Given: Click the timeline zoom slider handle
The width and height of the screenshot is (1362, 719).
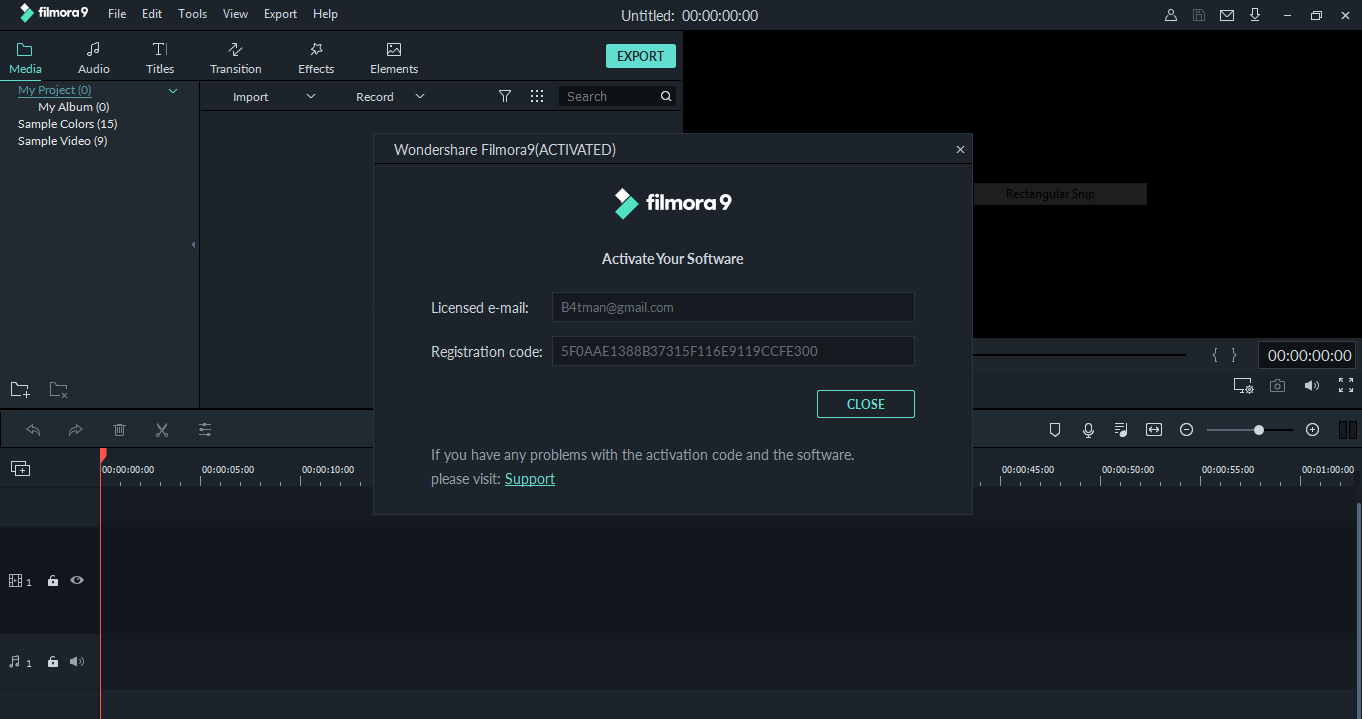Looking at the screenshot, I should 1259,430.
